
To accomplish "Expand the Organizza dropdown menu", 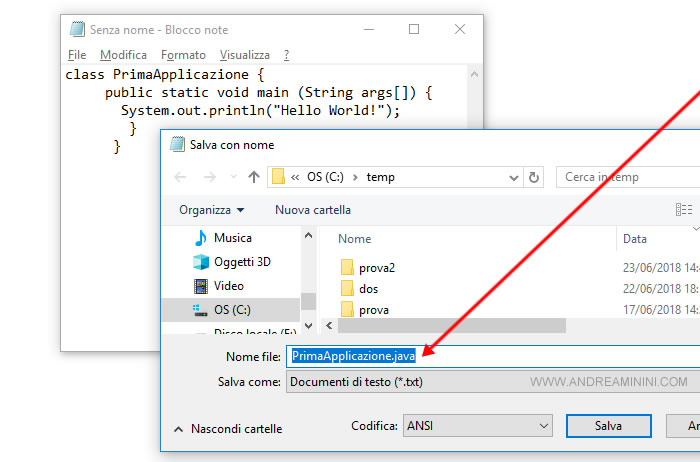I will click(212, 210).
